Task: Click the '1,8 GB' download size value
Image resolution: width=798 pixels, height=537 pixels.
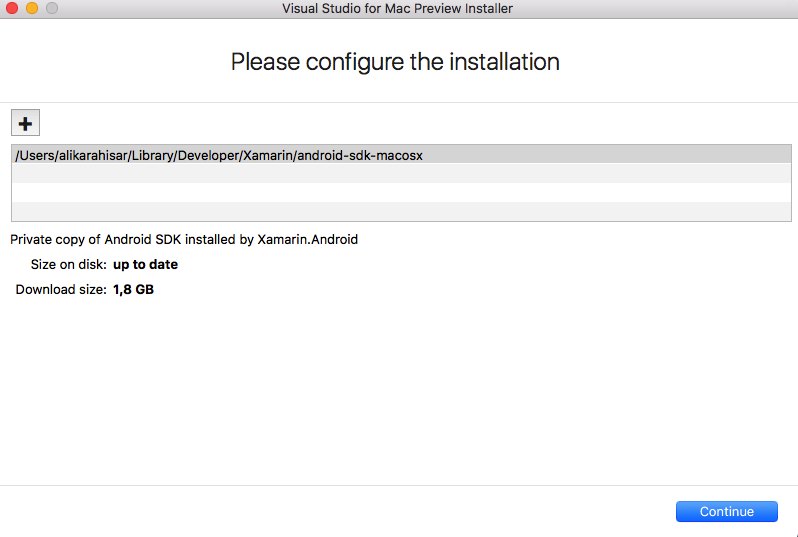Action: (x=133, y=290)
